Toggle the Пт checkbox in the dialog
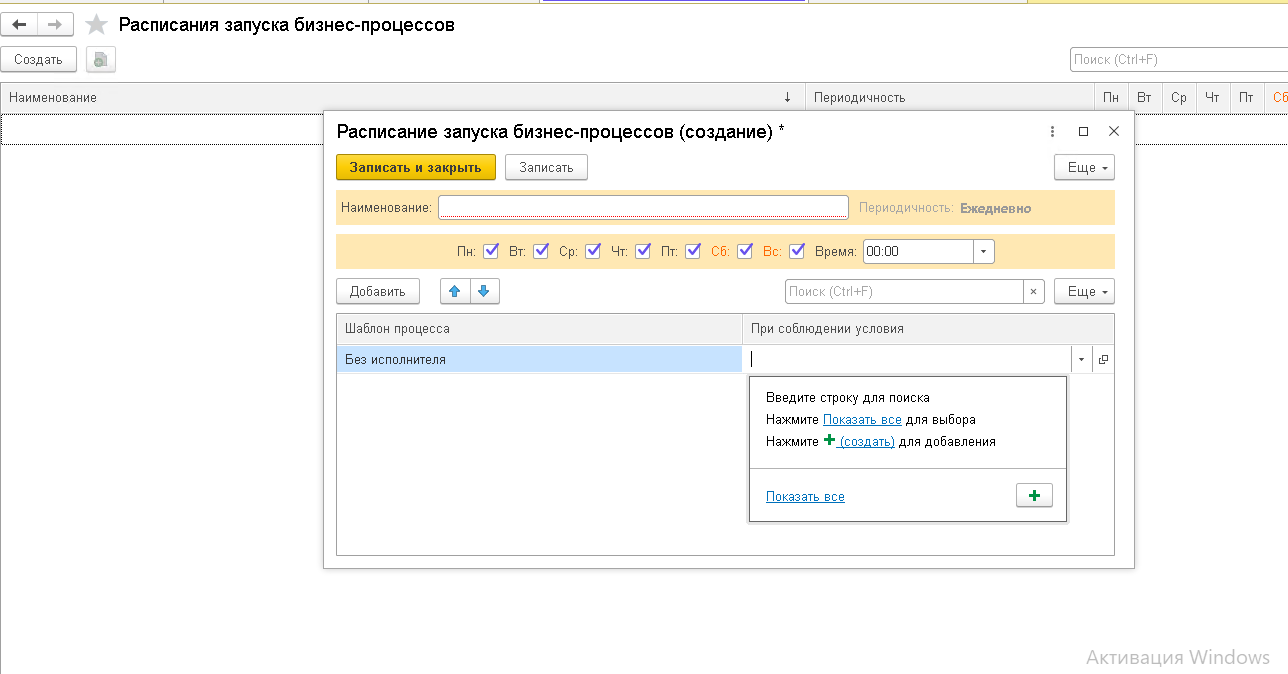The image size is (1288, 674). 693,251
